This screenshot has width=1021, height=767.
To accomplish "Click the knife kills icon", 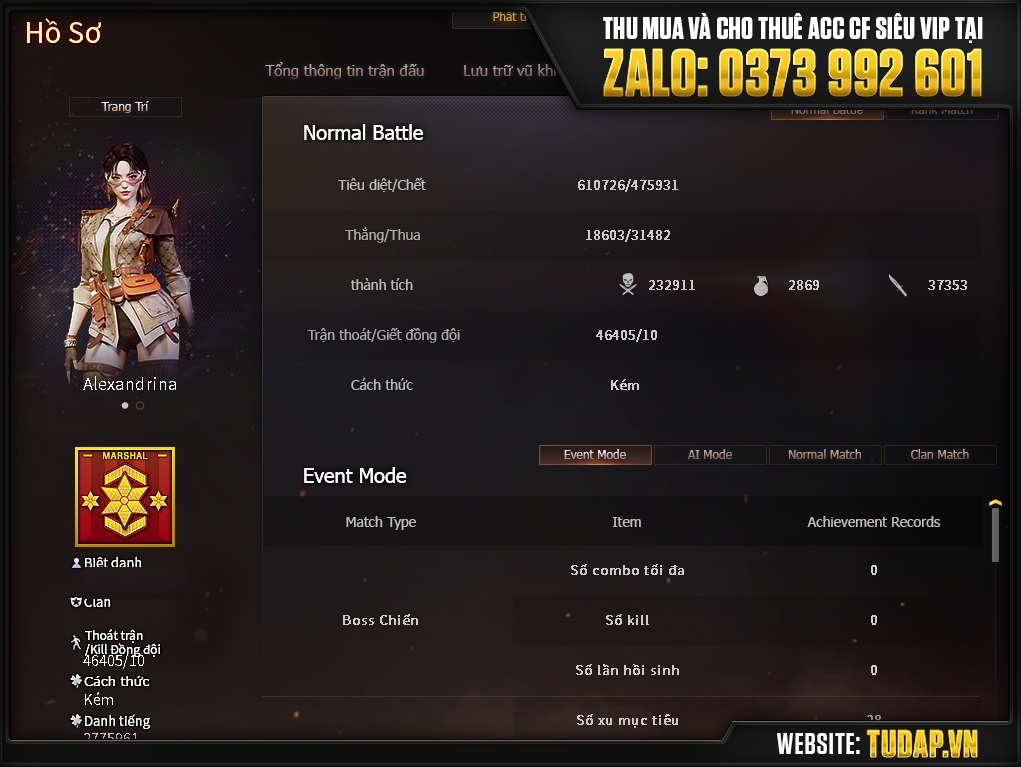I will tap(898, 285).
